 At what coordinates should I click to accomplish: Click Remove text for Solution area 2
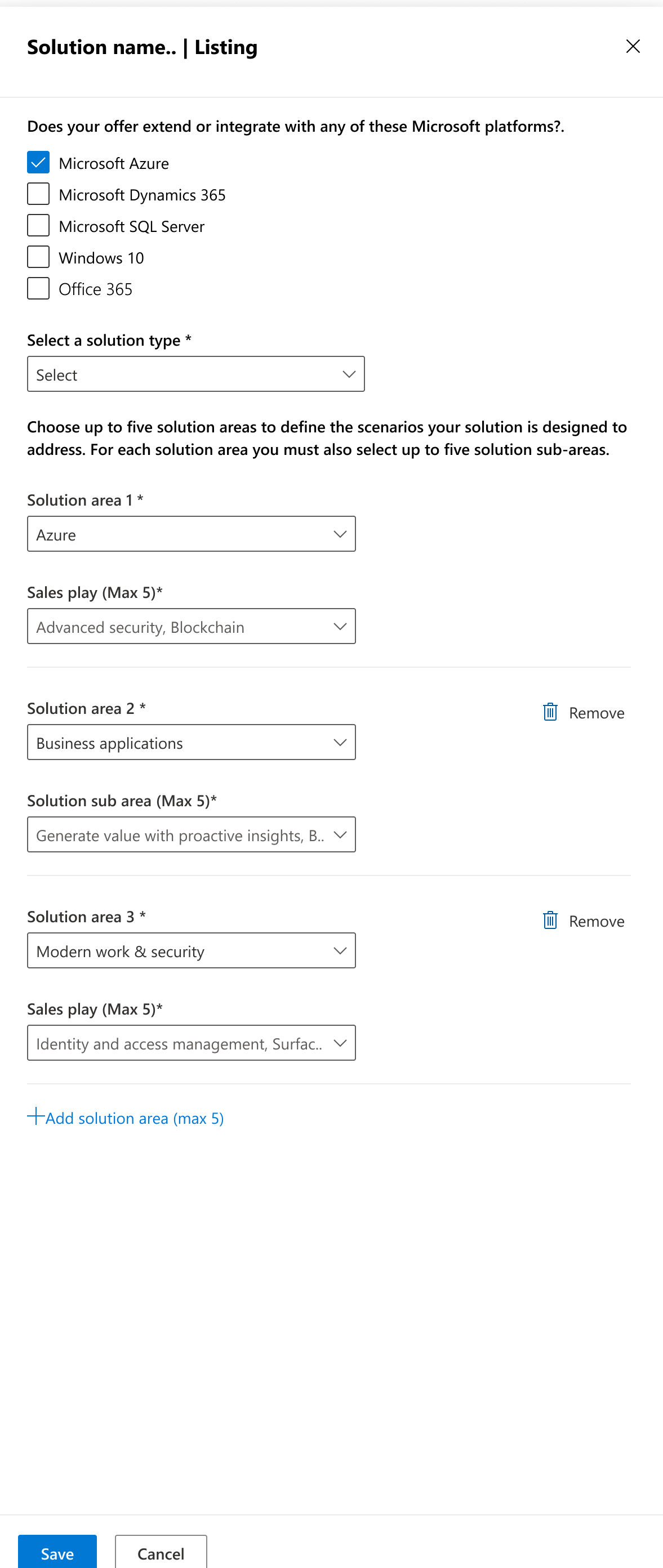[x=596, y=713]
